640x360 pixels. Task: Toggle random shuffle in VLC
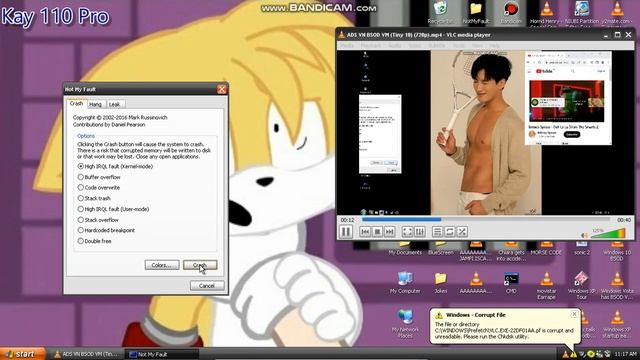tap(462, 232)
